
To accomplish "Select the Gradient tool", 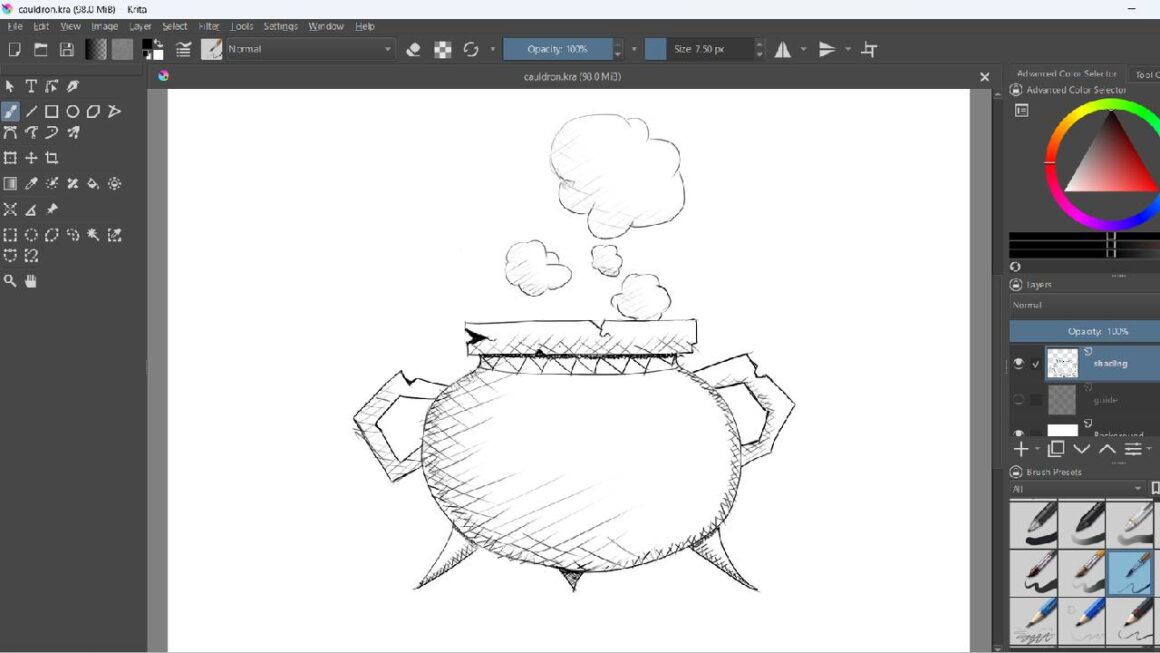I will (10, 183).
